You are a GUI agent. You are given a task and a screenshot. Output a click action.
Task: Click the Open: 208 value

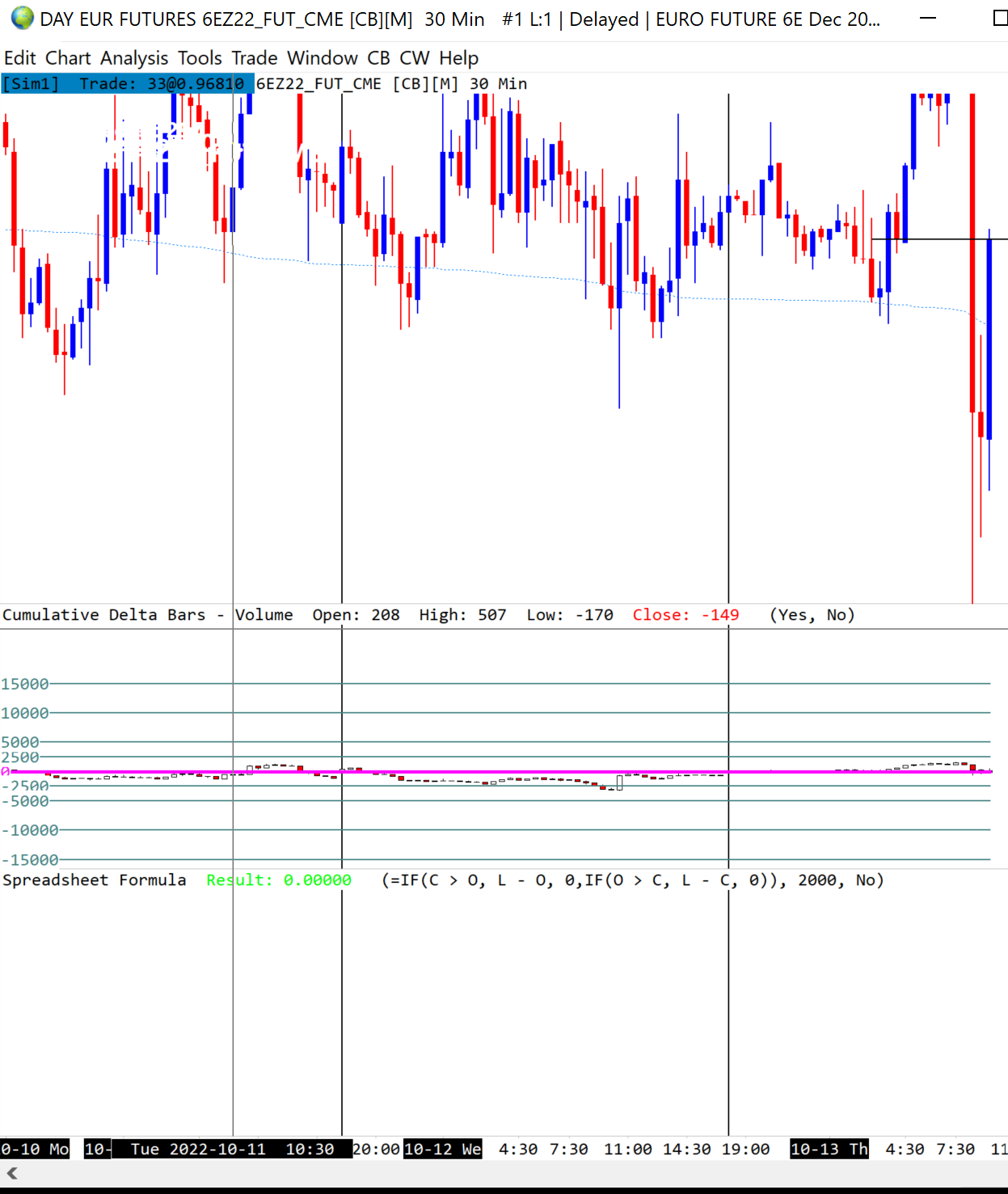point(356,615)
